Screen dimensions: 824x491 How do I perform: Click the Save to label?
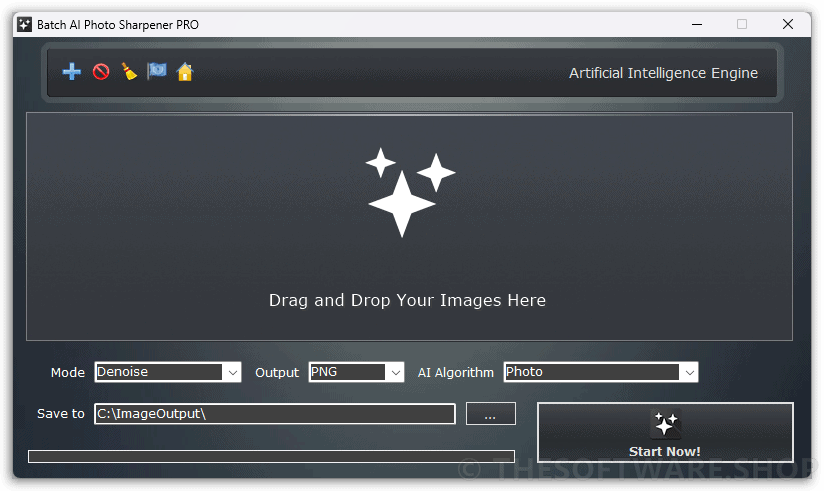[60, 414]
